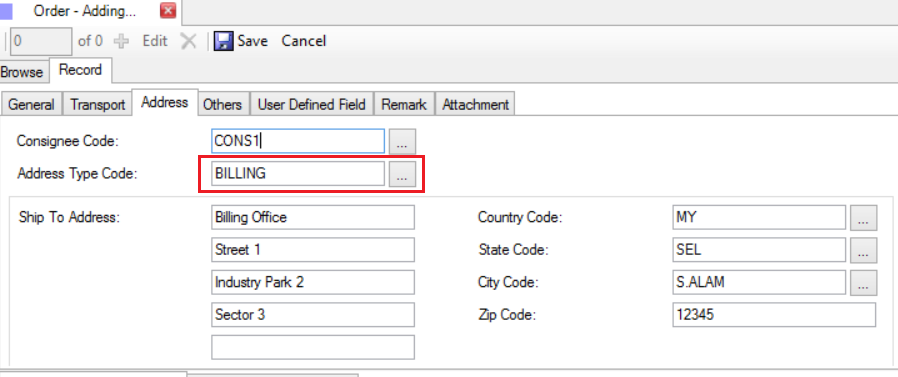Screen dimensions: 898x377
Task: Click the Address Type Code field BILLING
Action: [x=298, y=174]
